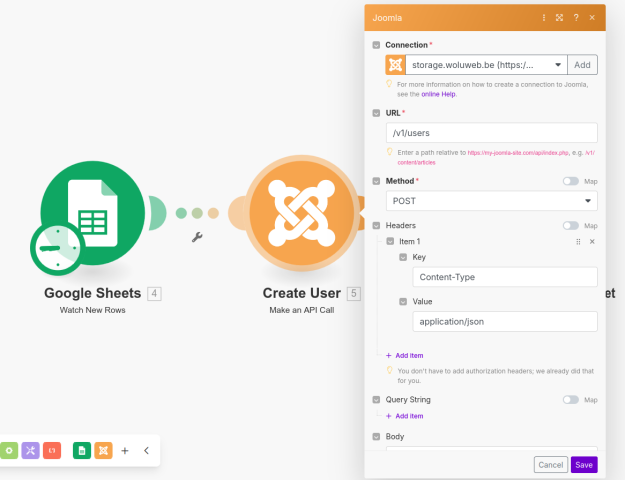Toggle the Query String checkbox

point(376,399)
